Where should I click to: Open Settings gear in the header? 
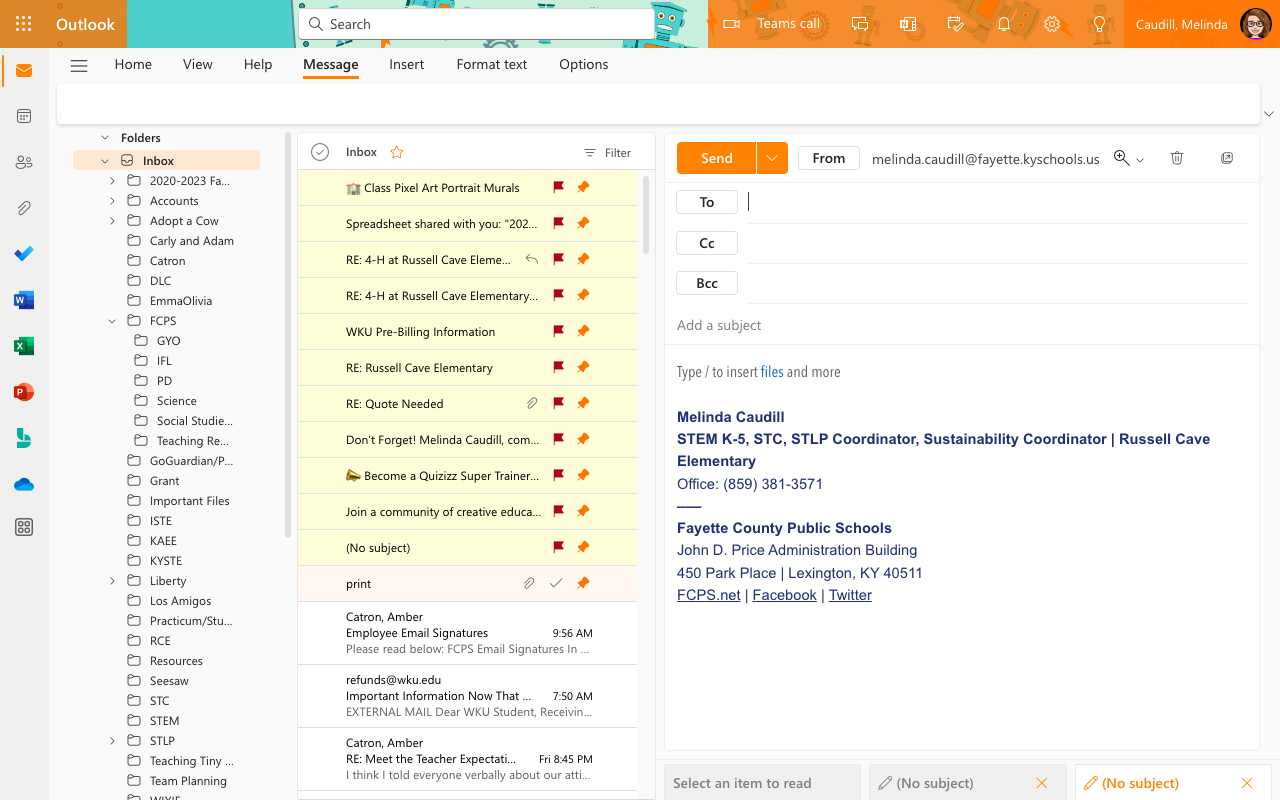pyautogui.click(x=1052, y=24)
